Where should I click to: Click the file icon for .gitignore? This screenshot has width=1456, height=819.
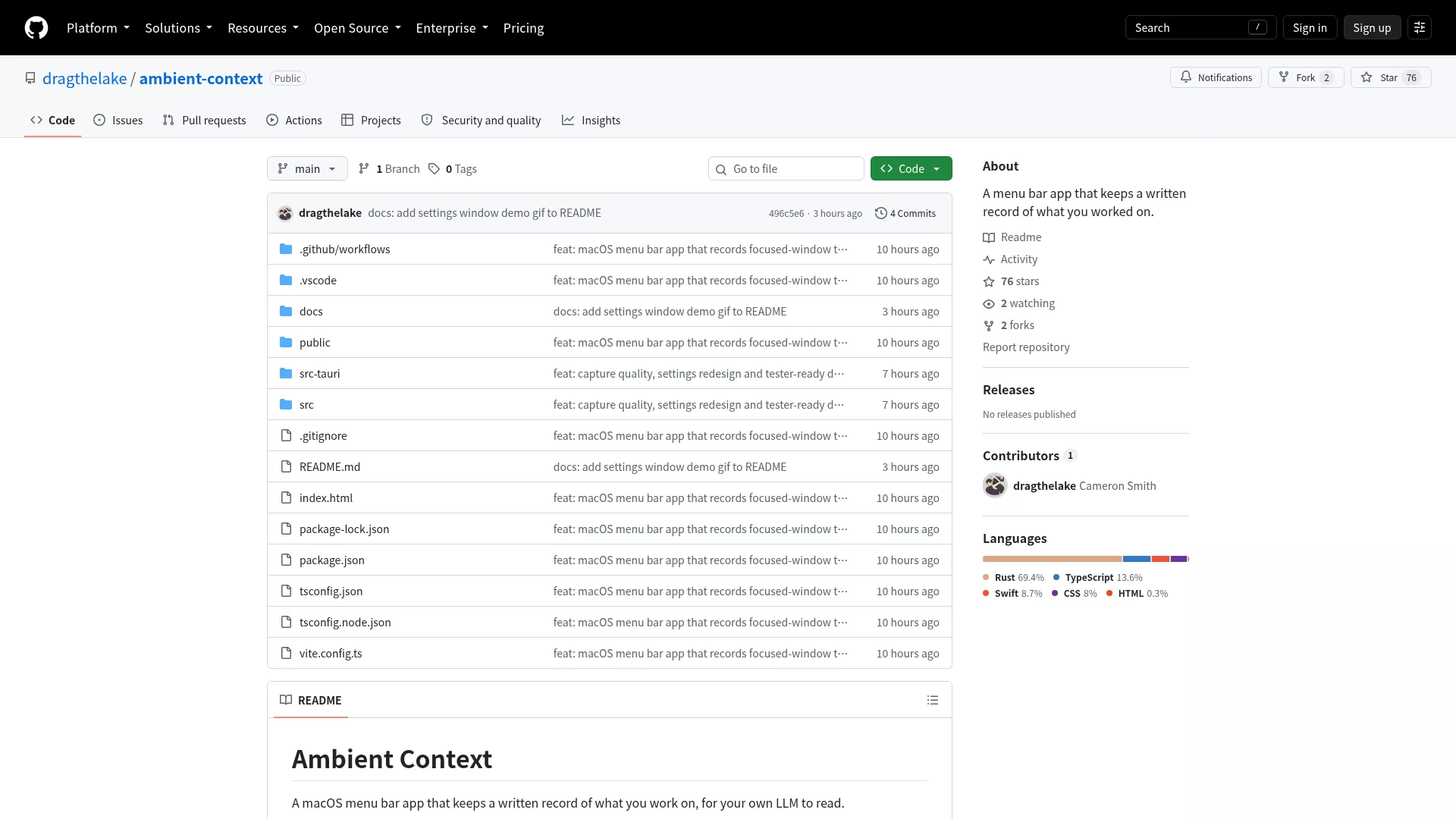(x=286, y=435)
